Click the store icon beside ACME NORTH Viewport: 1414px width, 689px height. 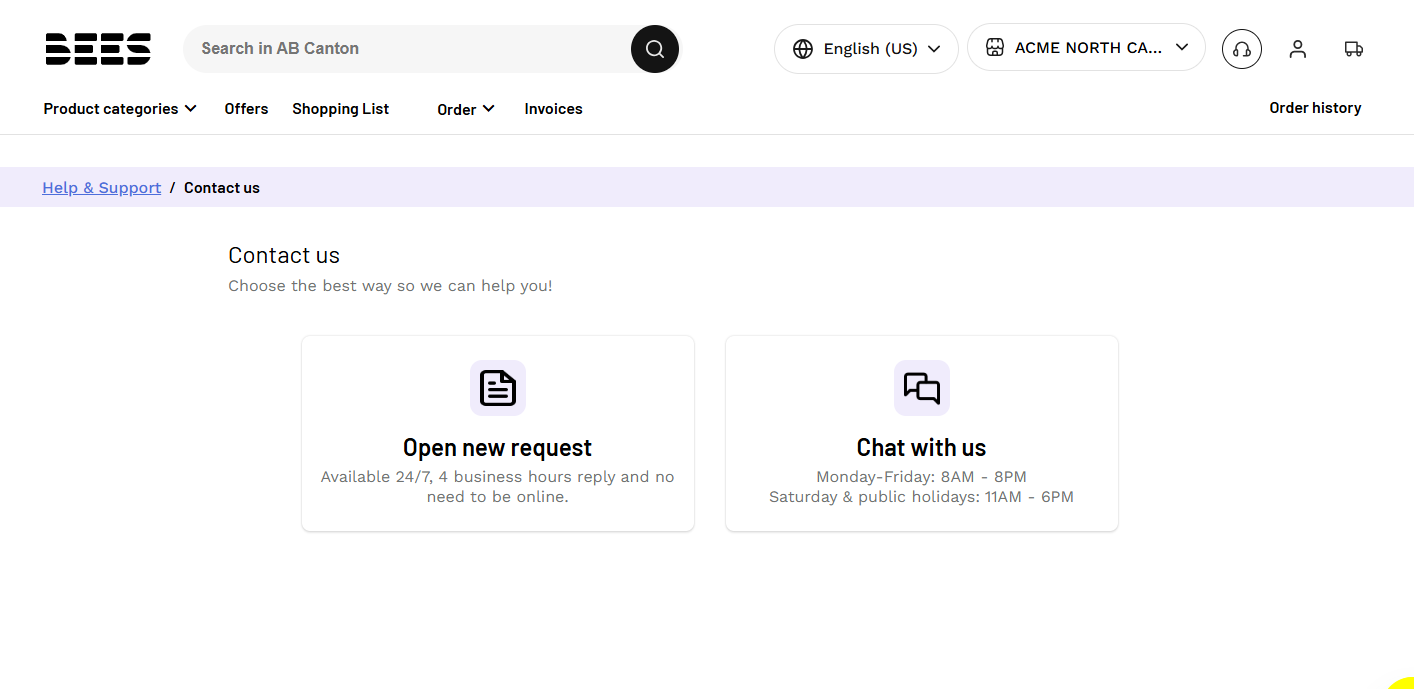(995, 47)
